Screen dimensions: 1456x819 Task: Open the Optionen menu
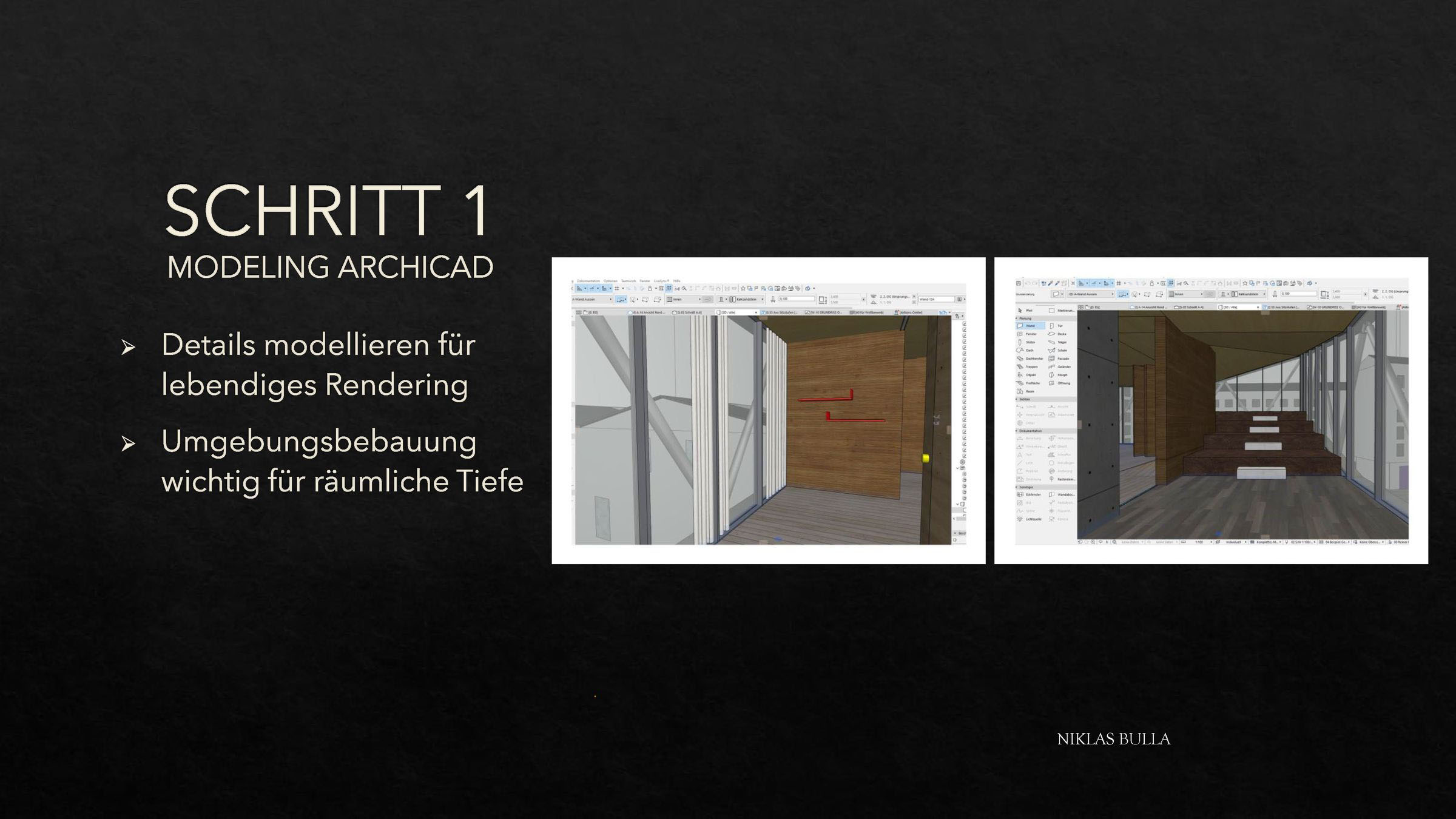610,281
